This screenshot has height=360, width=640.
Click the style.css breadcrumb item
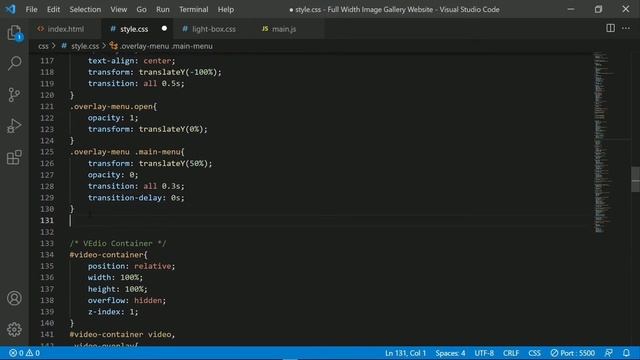tap(84, 46)
